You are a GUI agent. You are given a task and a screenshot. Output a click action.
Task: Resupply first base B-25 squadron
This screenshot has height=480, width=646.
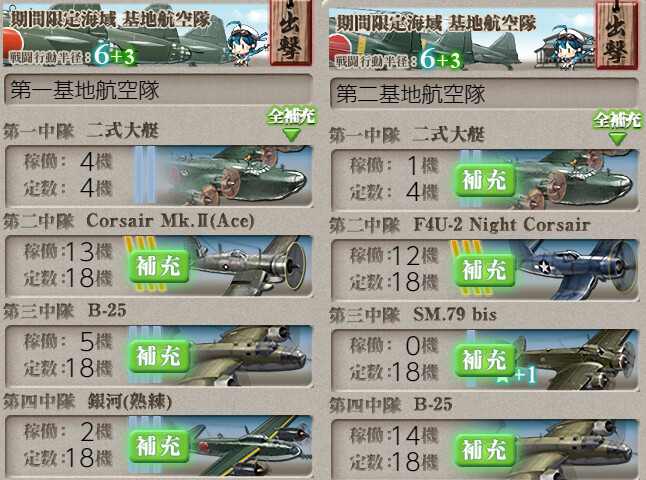click(159, 356)
